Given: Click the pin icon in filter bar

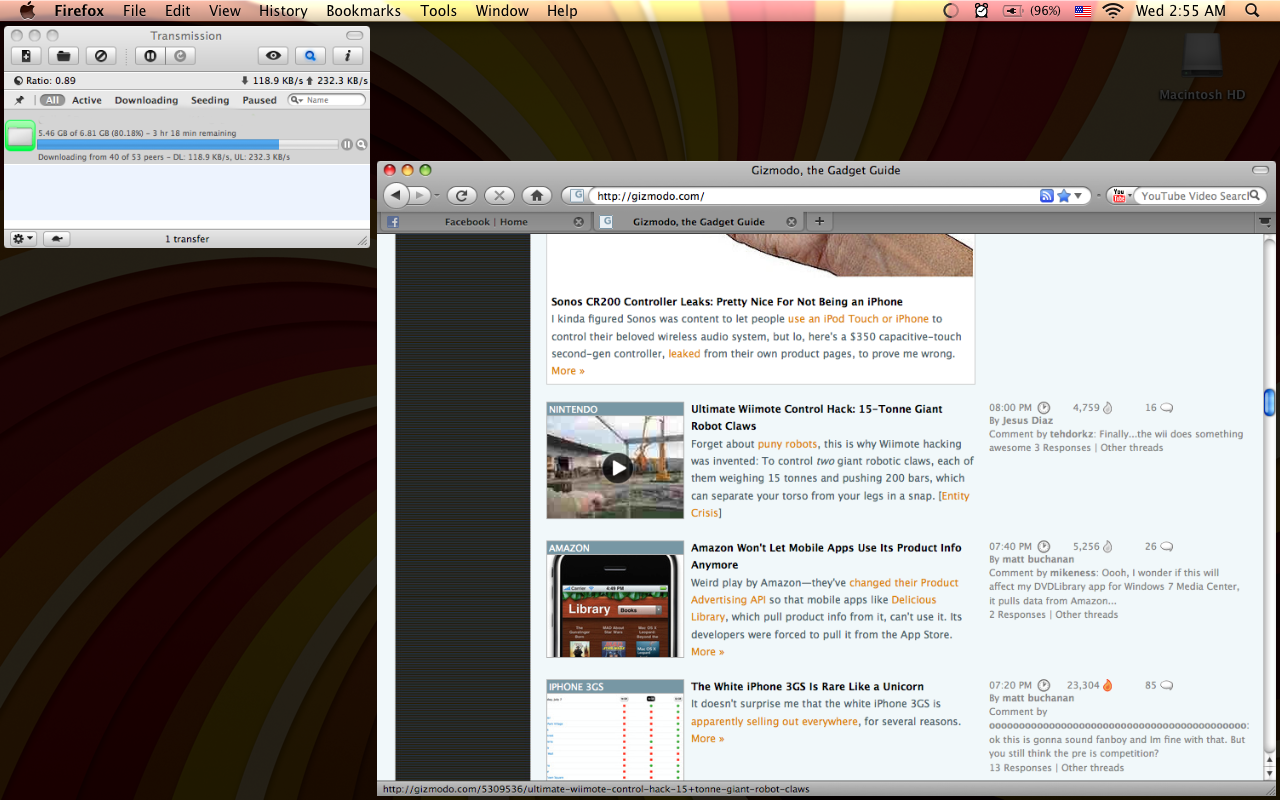Looking at the screenshot, I should [x=20, y=100].
